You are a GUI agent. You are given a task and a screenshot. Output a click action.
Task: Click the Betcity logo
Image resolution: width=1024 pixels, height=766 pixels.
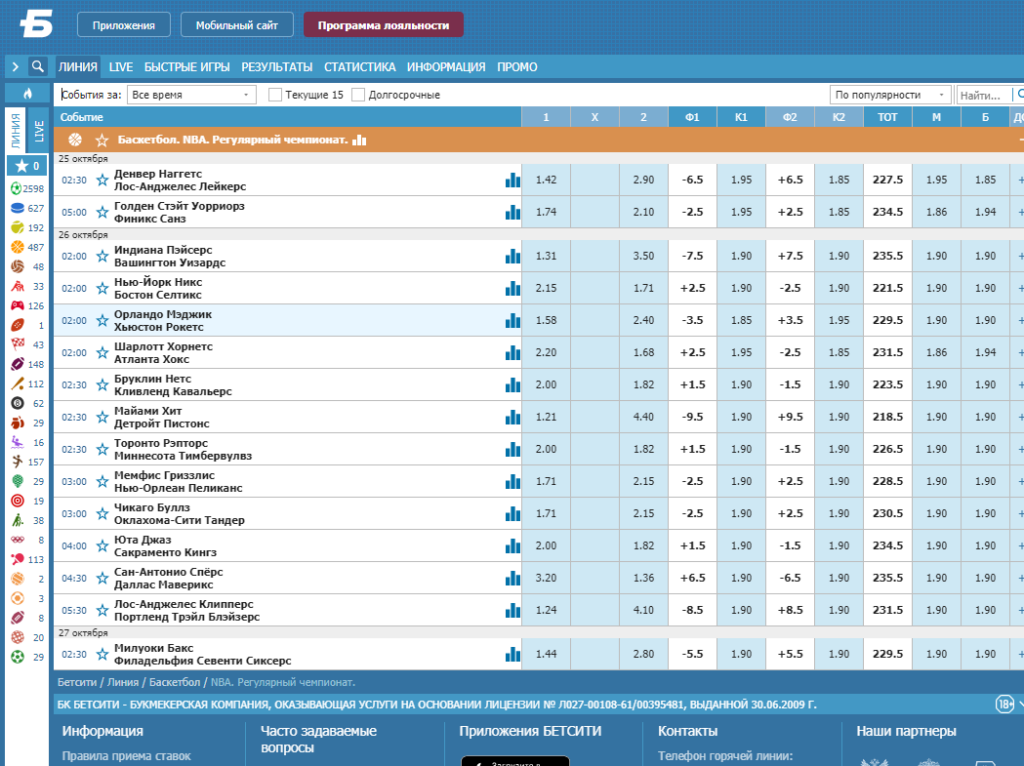click(x=36, y=24)
